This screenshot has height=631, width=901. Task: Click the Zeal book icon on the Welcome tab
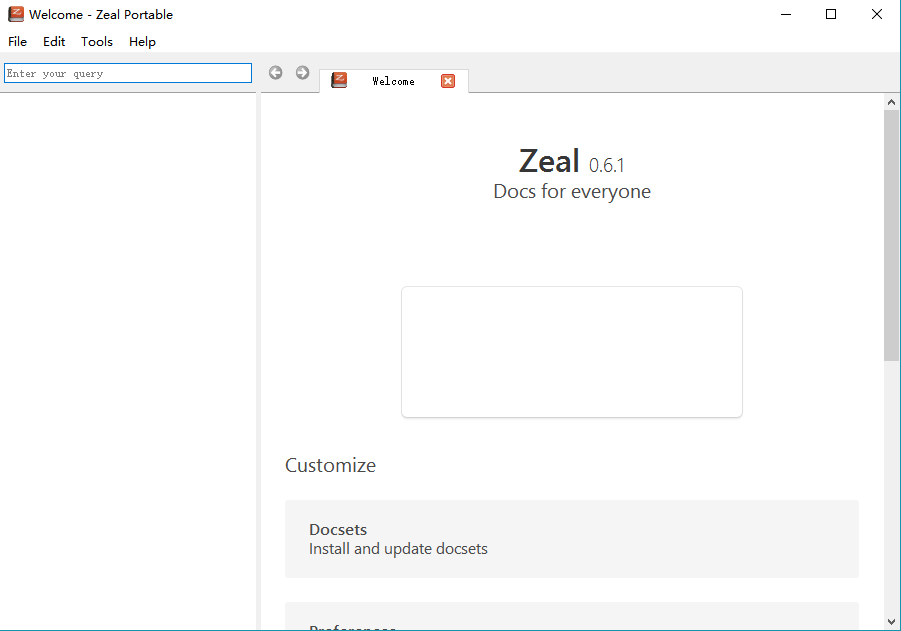(x=339, y=80)
